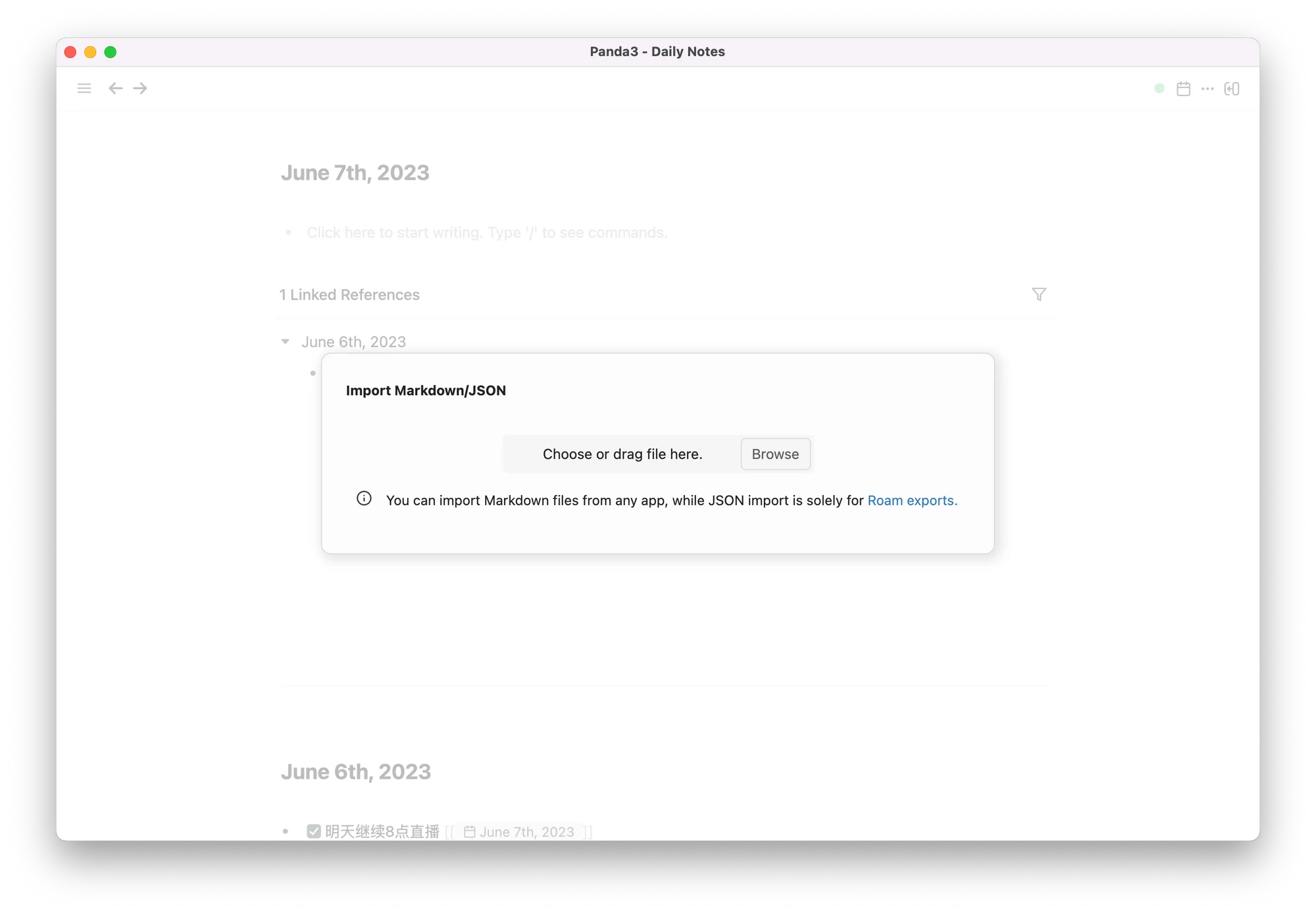The width and height of the screenshot is (1316, 915).
Task: Click the info icon in import dialog
Action: pyautogui.click(x=364, y=498)
